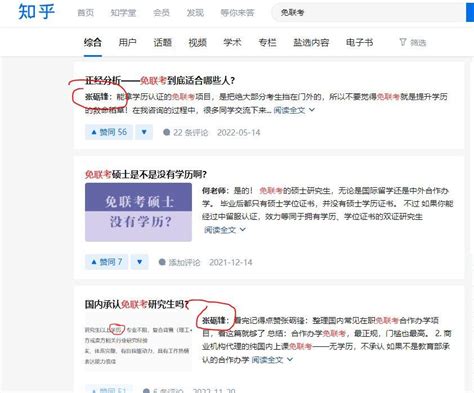Open article 正经分析——免联考到底适合哪些人?

click(160, 80)
